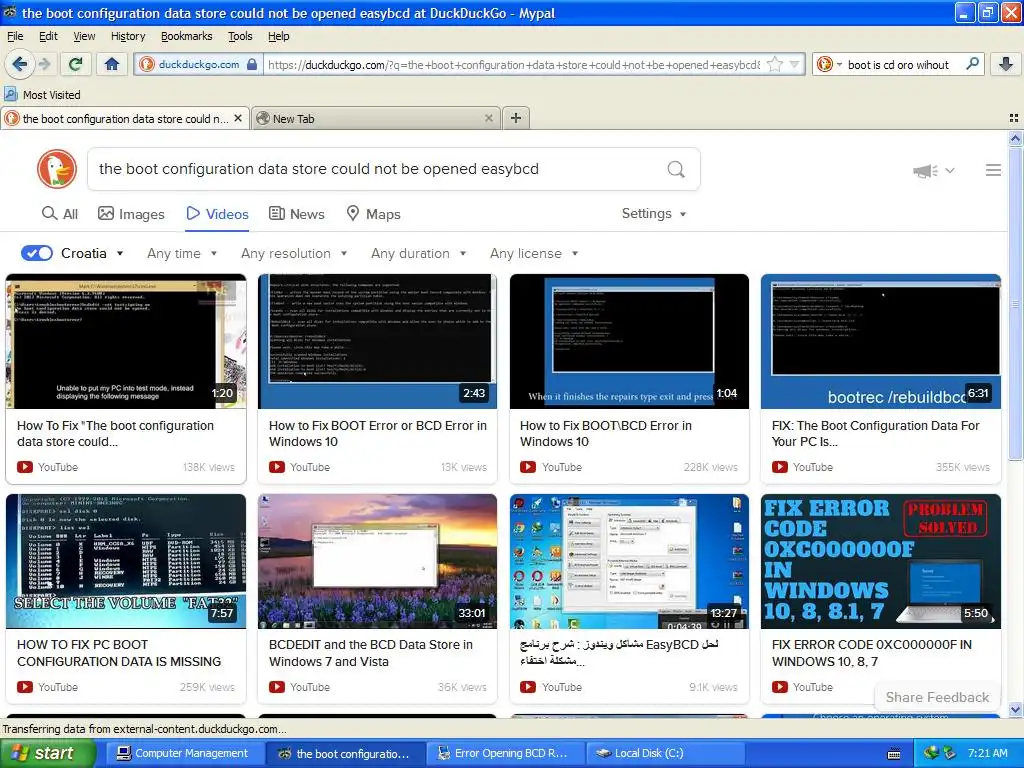Open the downloads arrow button

tap(1006, 64)
